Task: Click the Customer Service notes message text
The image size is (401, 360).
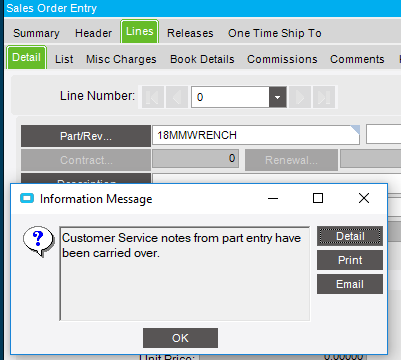Action: [x=181, y=245]
